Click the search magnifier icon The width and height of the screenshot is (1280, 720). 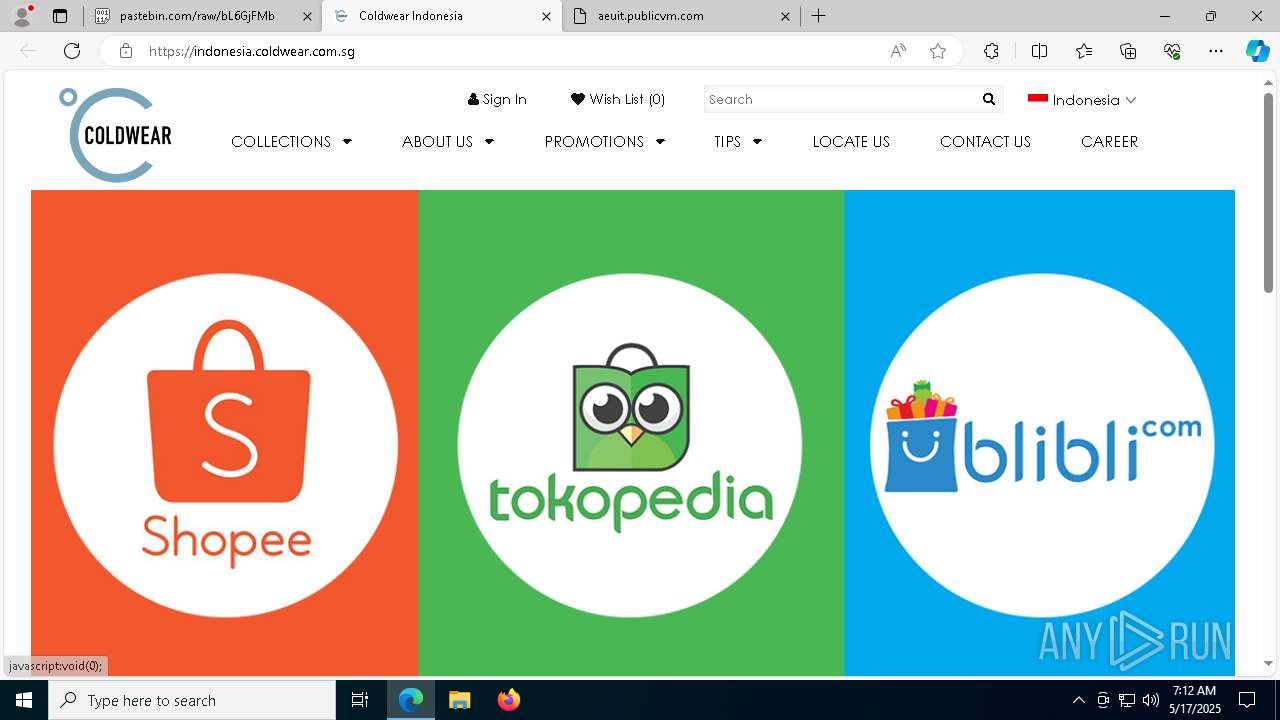(989, 99)
